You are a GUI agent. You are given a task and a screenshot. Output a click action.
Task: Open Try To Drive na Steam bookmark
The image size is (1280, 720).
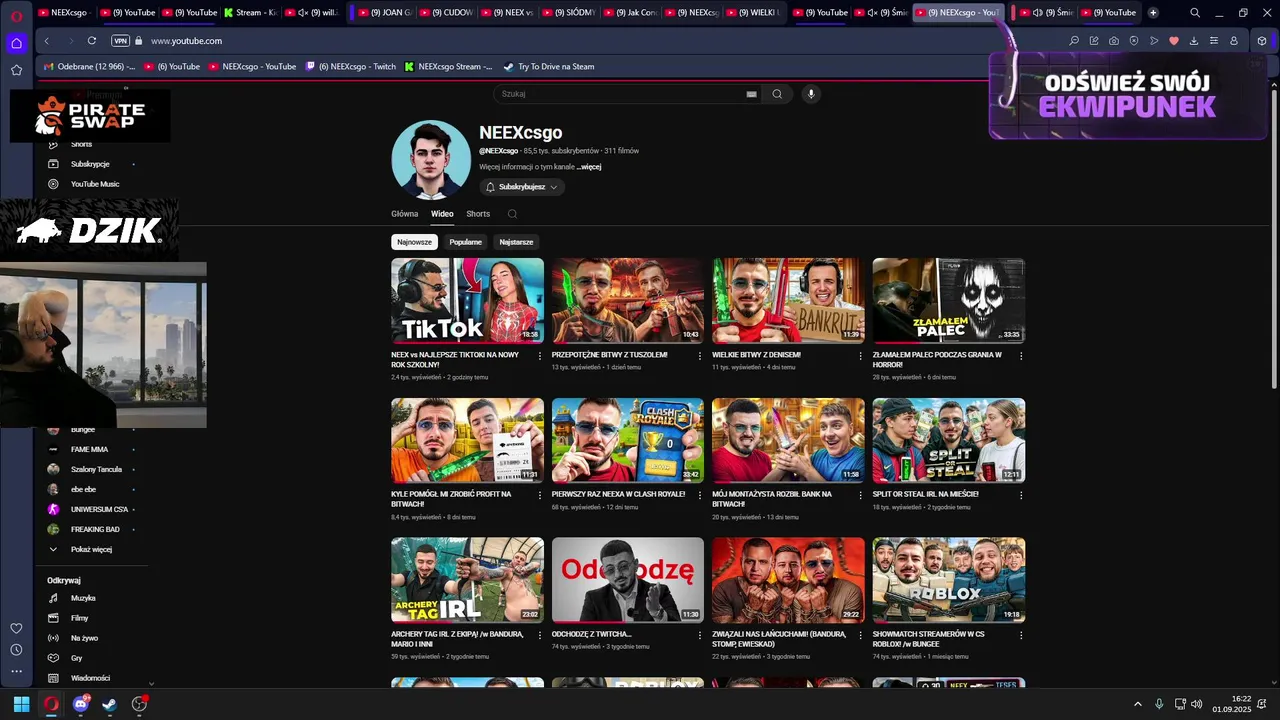pyautogui.click(x=548, y=67)
